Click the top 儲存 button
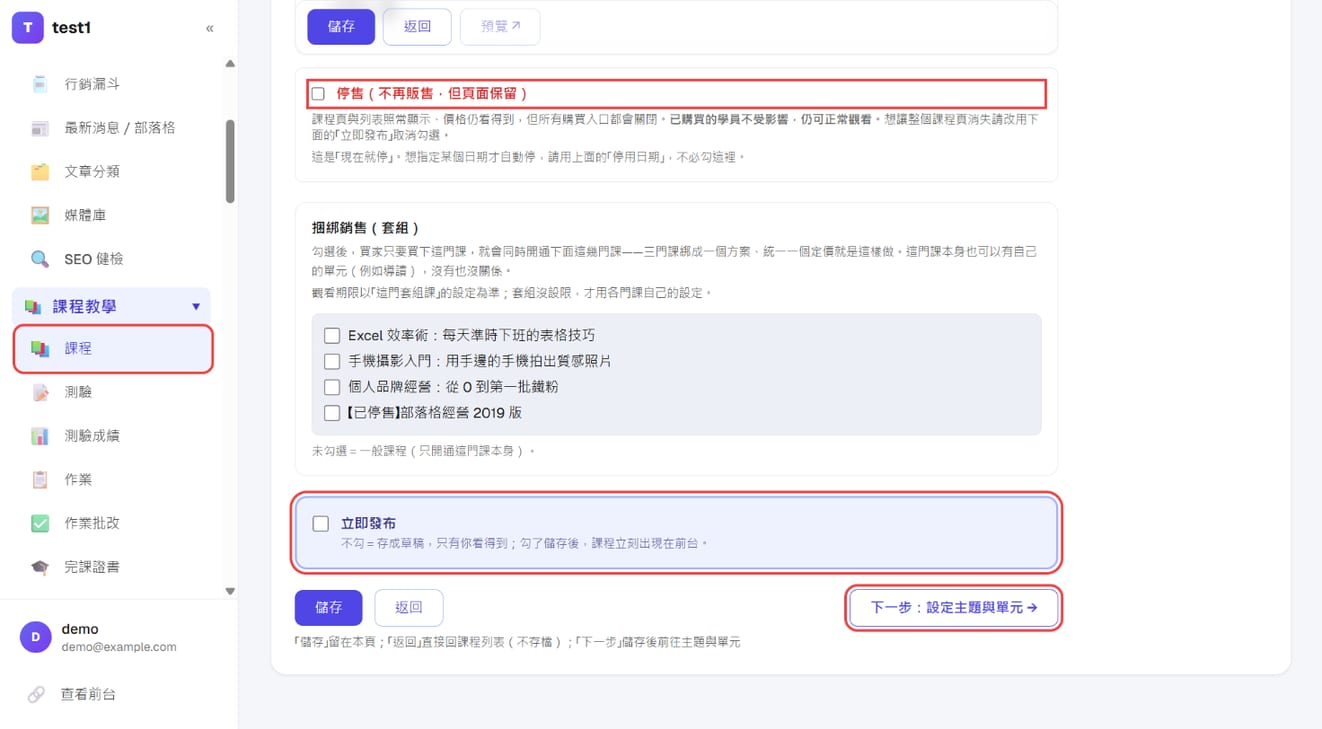Screen dimensions: 1322x729 (x=341, y=27)
